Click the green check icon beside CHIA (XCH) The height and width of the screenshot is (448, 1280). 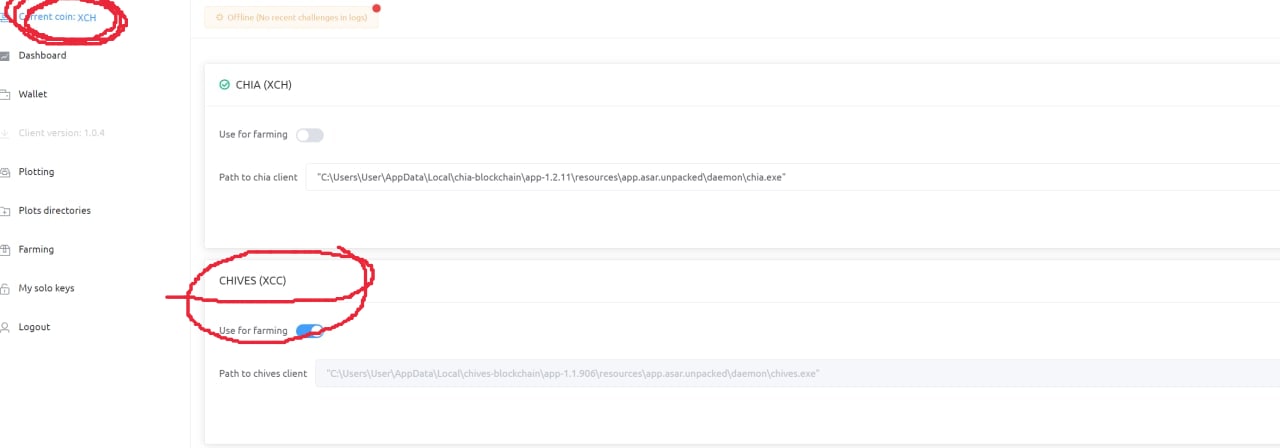[x=224, y=85]
